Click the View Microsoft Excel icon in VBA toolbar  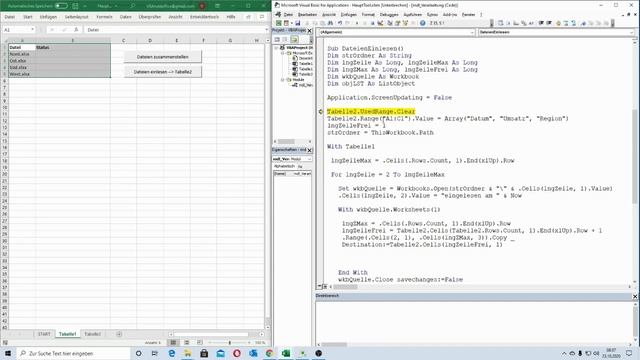279,23
